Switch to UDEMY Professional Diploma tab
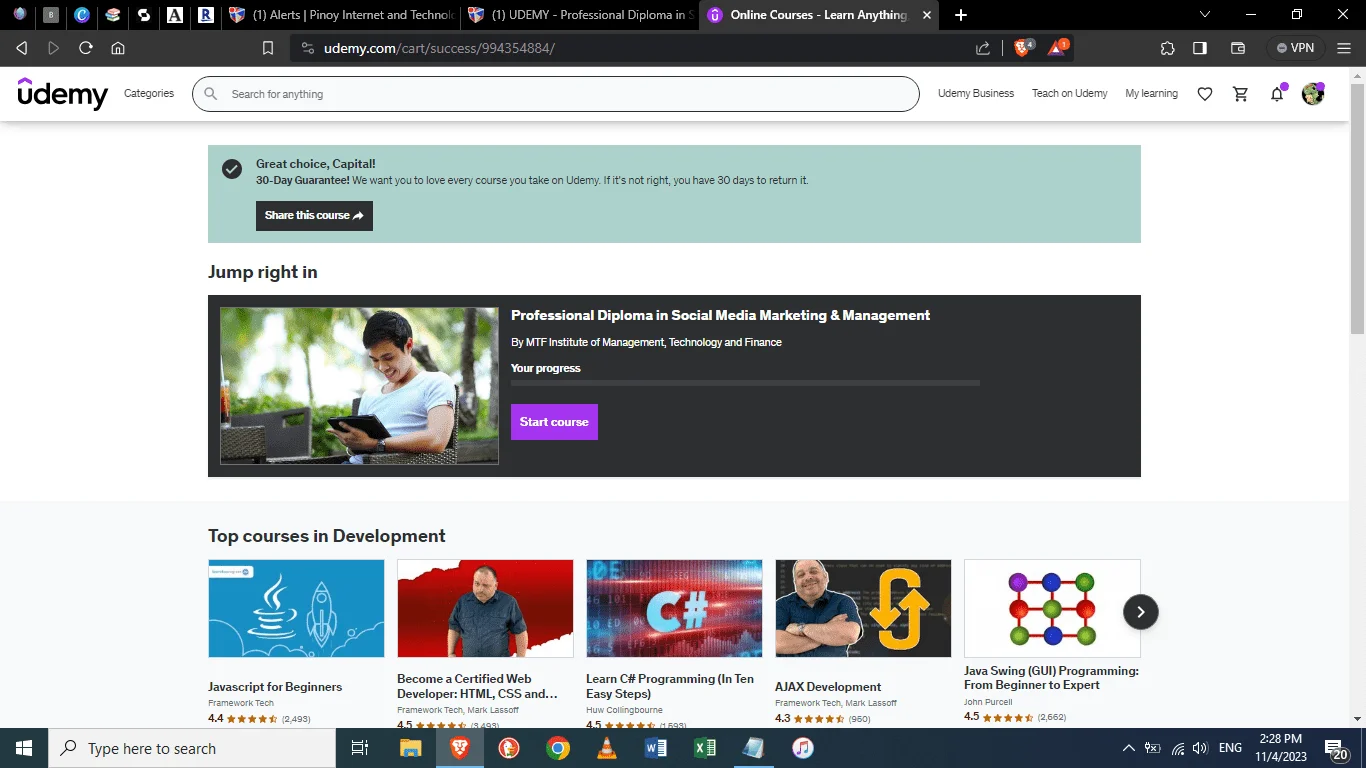 click(580, 15)
